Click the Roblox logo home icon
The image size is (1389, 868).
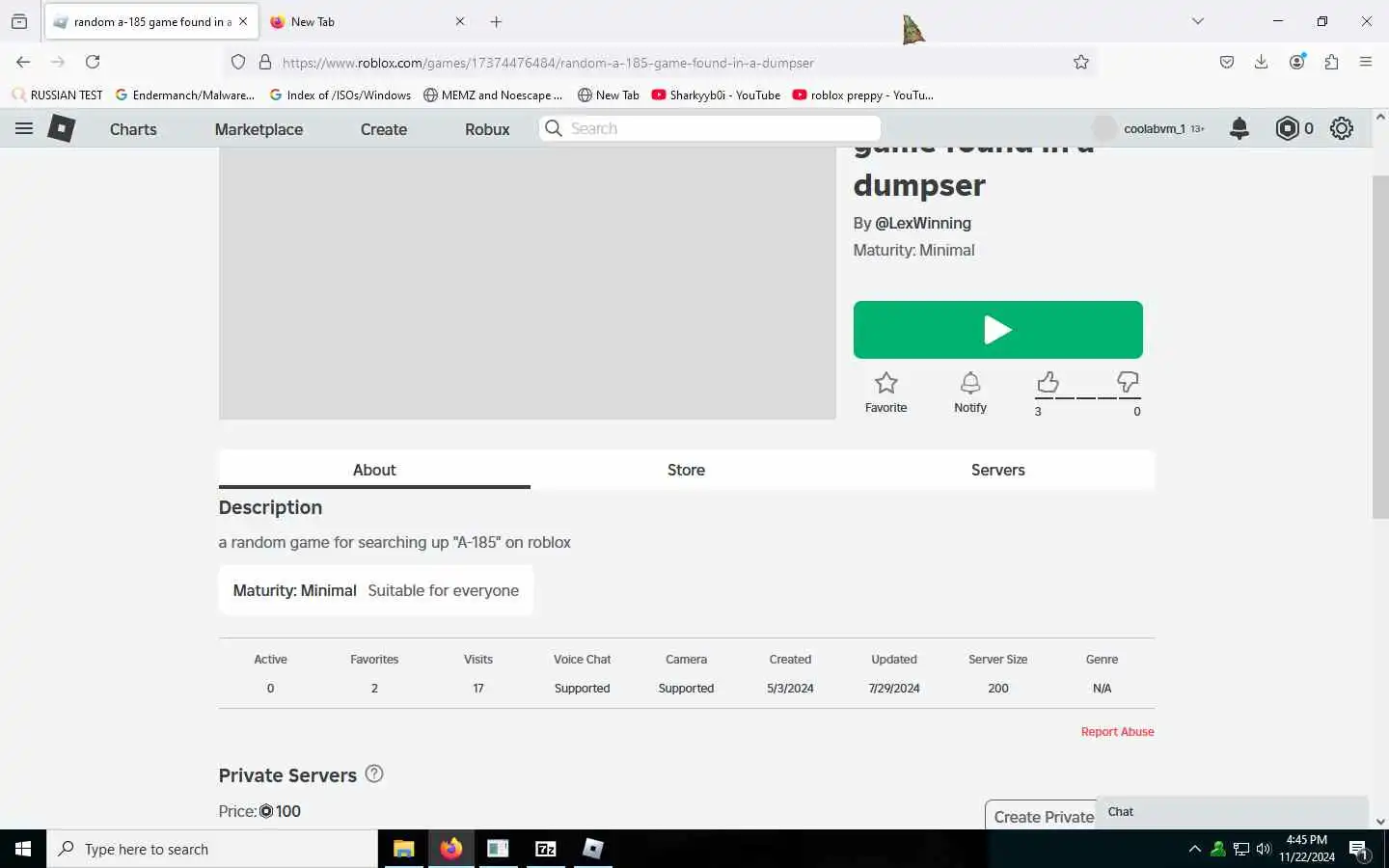(x=62, y=128)
